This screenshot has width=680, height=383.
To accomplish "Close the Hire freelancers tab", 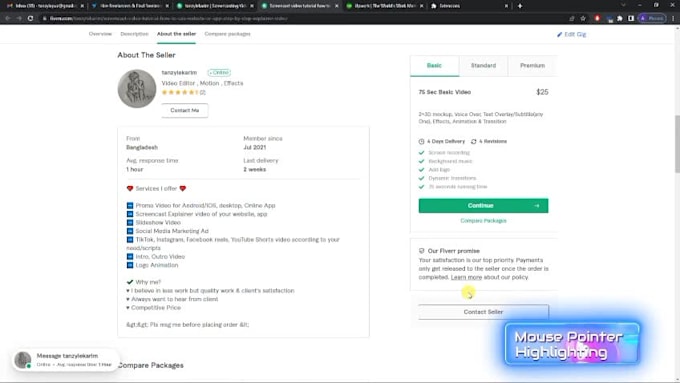I will [167, 6].
